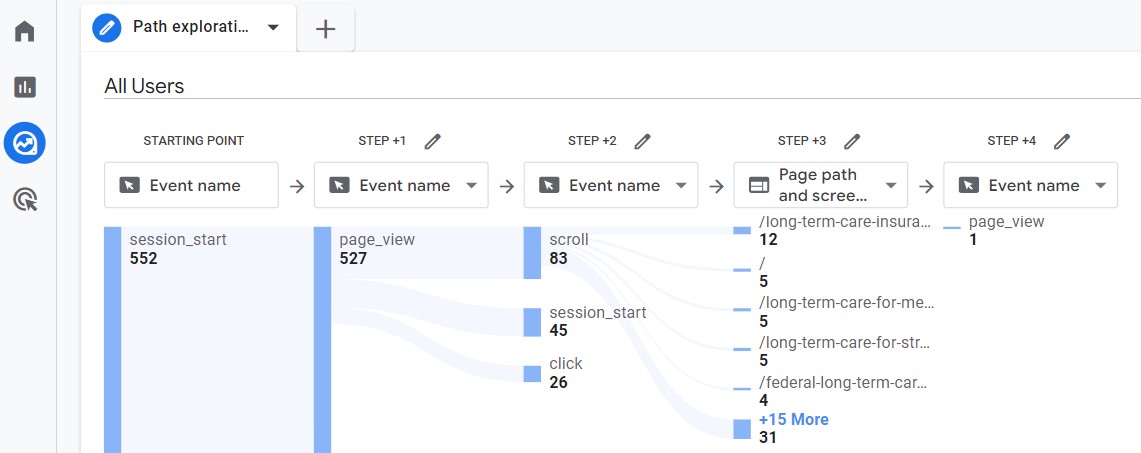Expand the Page path and screen dropdown
Image resolution: width=1141 pixels, height=453 pixels.
(821, 185)
